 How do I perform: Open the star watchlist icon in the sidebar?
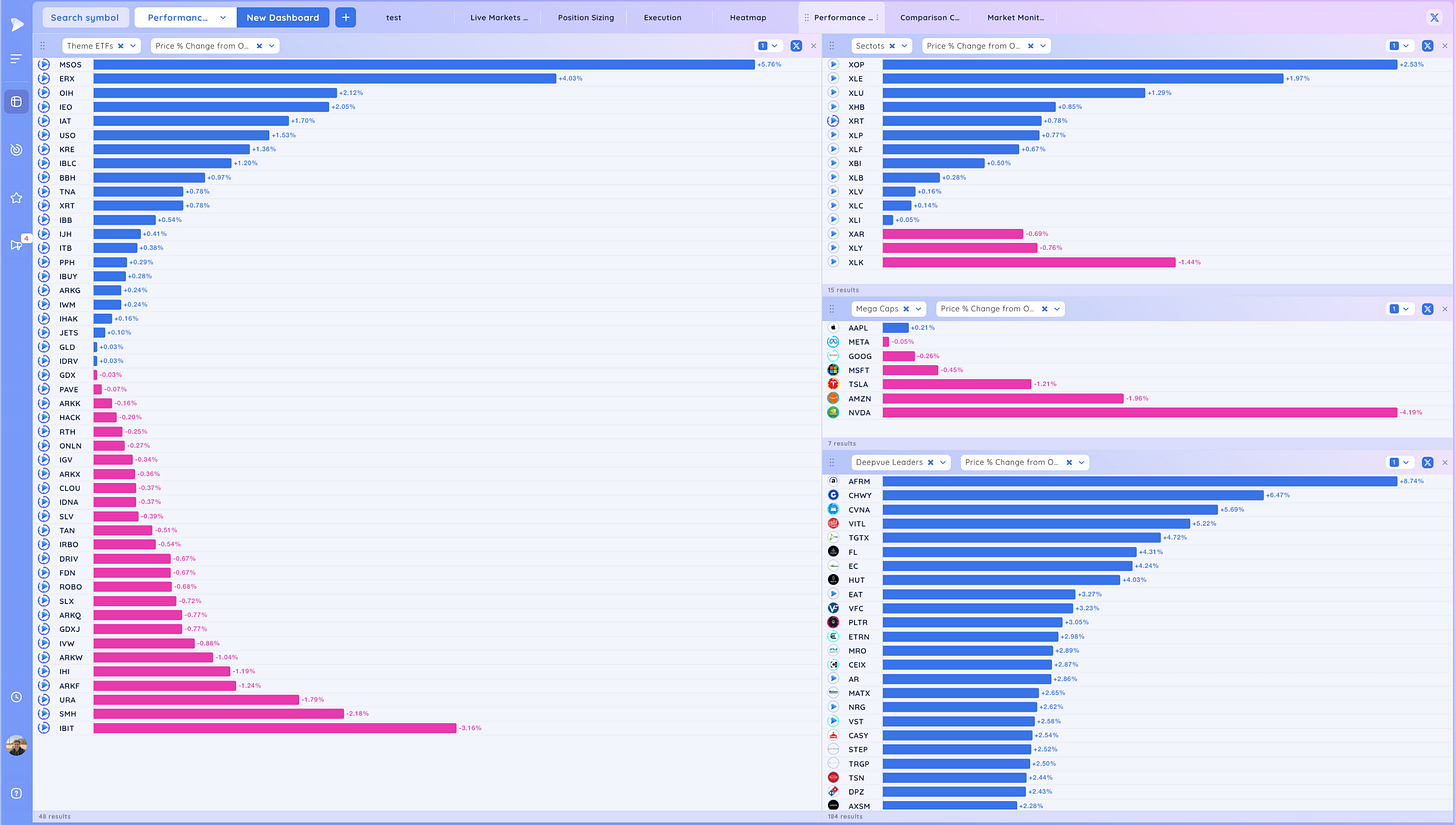click(16, 198)
